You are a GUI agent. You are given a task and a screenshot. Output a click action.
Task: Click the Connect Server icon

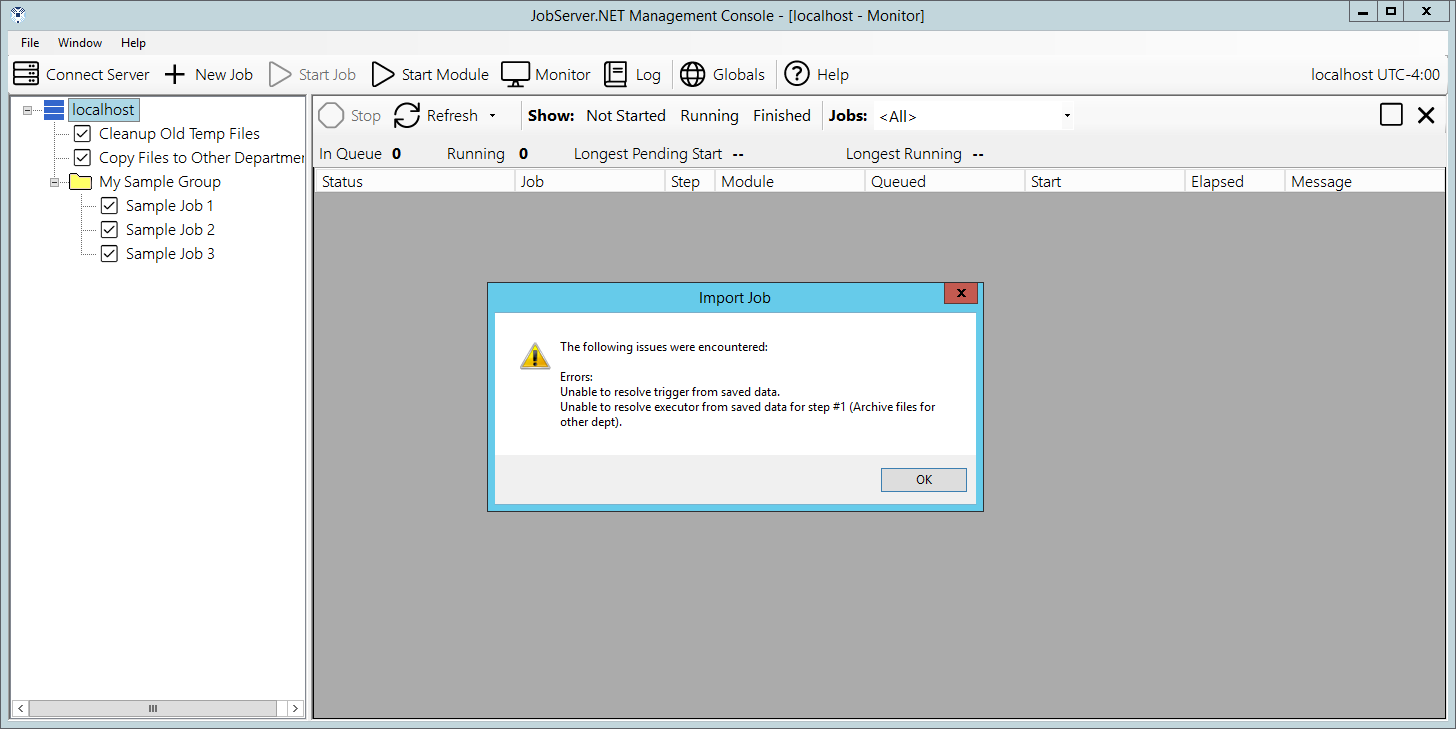tap(26, 74)
